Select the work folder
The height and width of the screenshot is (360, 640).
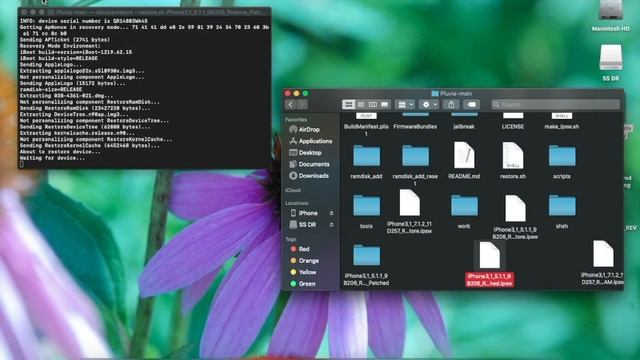pyautogui.click(x=464, y=206)
